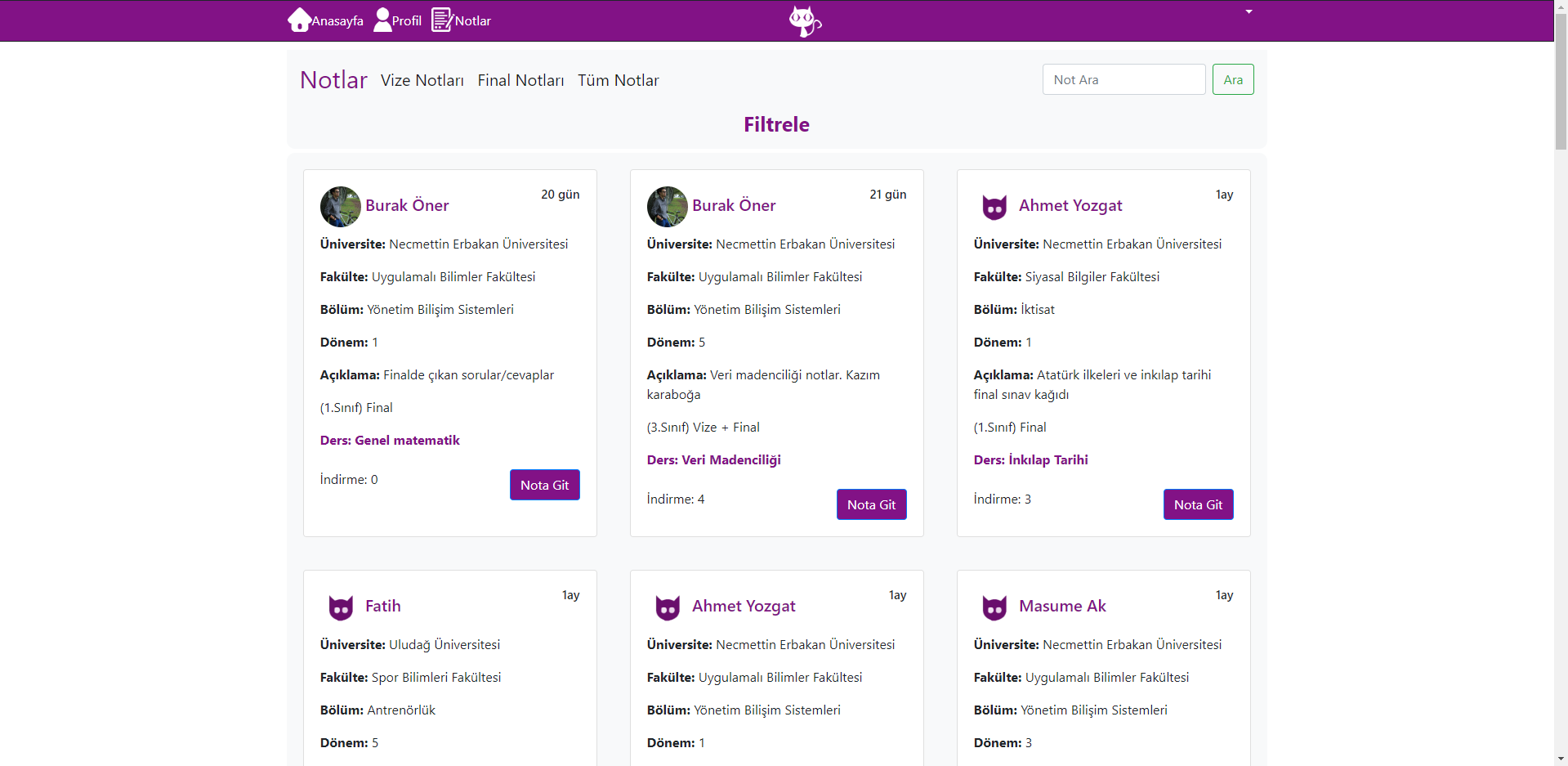Click the Notlar page heading

coord(333,79)
